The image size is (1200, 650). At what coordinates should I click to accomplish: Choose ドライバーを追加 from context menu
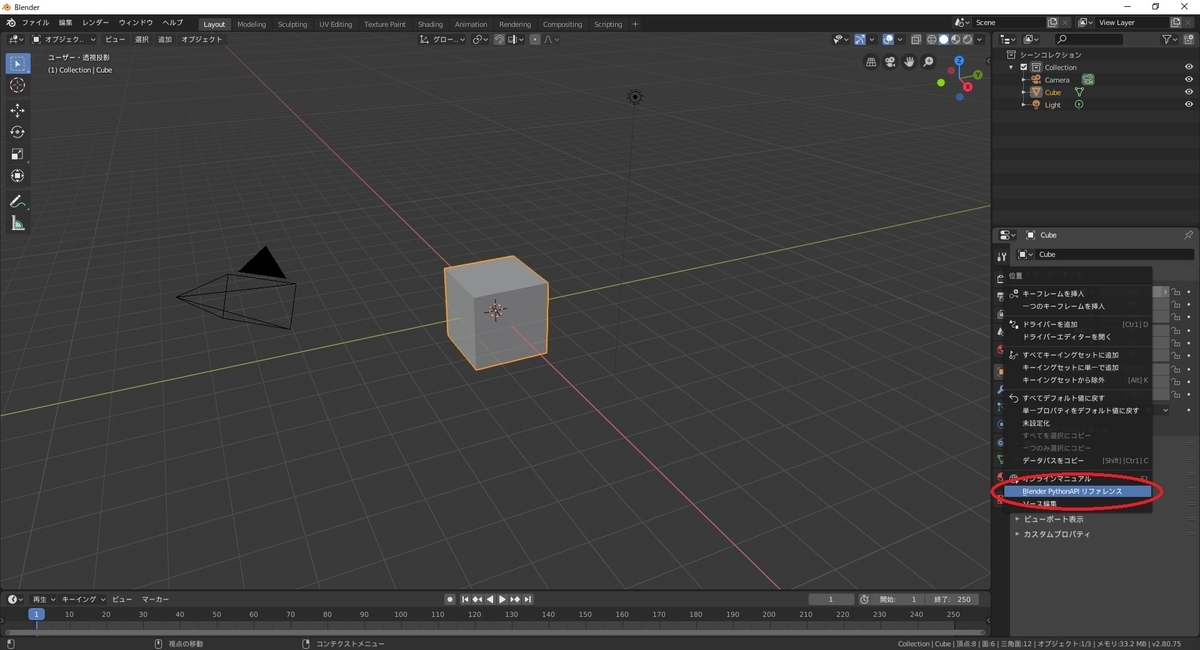[x=1079, y=324]
